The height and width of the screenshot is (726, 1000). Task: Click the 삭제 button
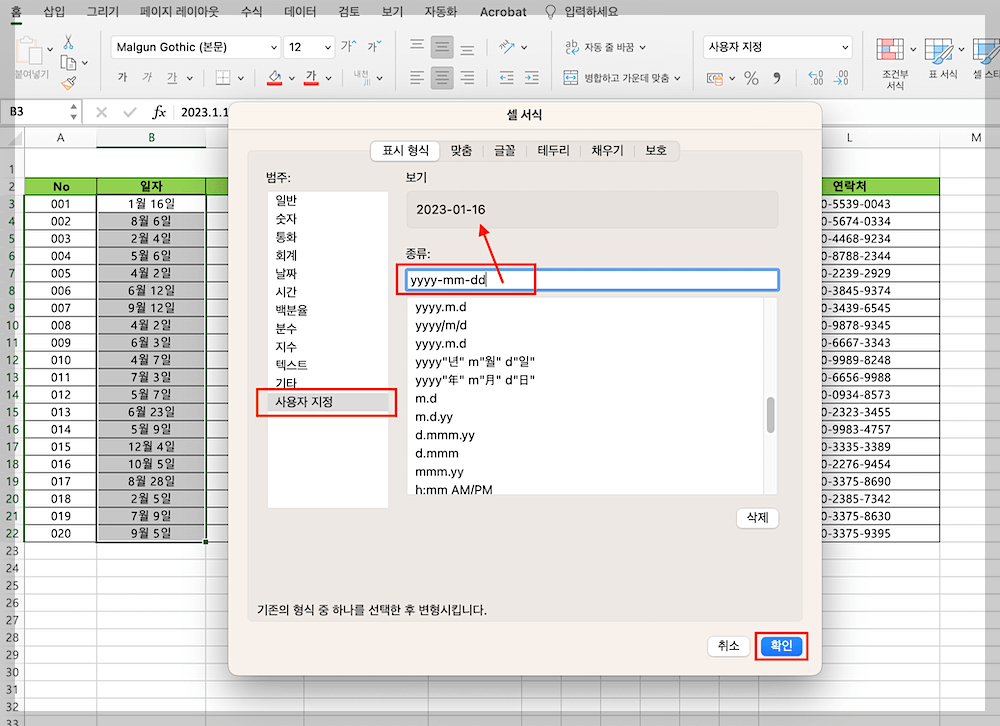(x=758, y=517)
